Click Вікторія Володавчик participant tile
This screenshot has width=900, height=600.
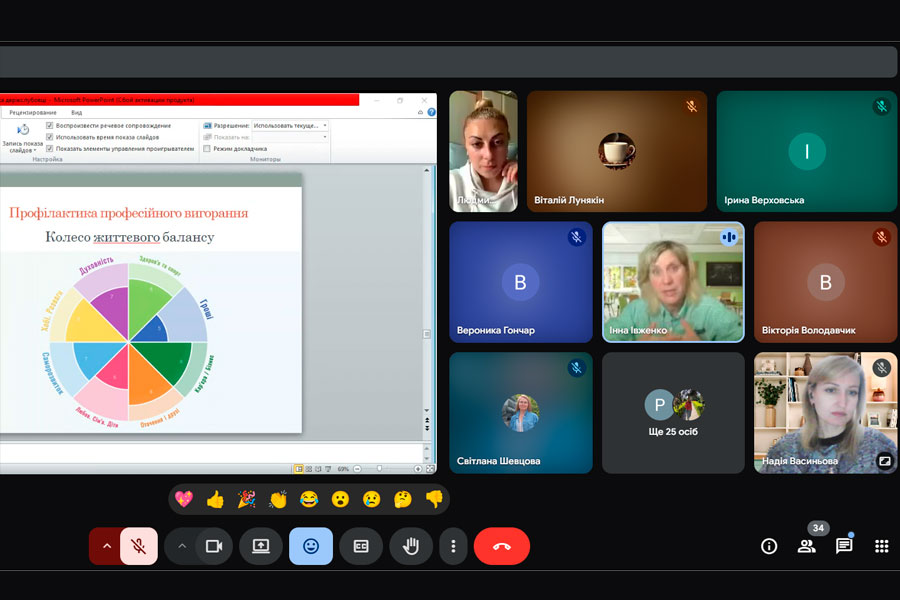click(x=825, y=282)
